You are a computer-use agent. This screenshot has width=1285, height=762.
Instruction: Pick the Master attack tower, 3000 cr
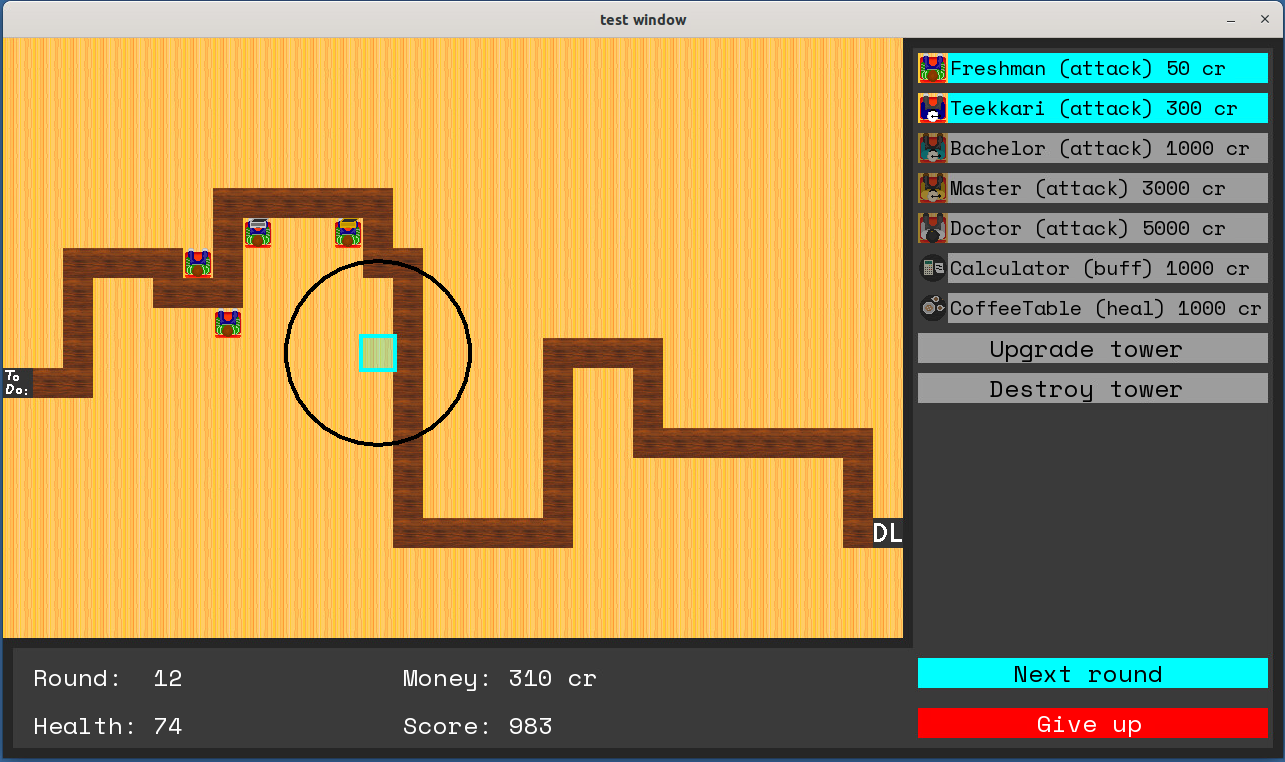(1093, 188)
